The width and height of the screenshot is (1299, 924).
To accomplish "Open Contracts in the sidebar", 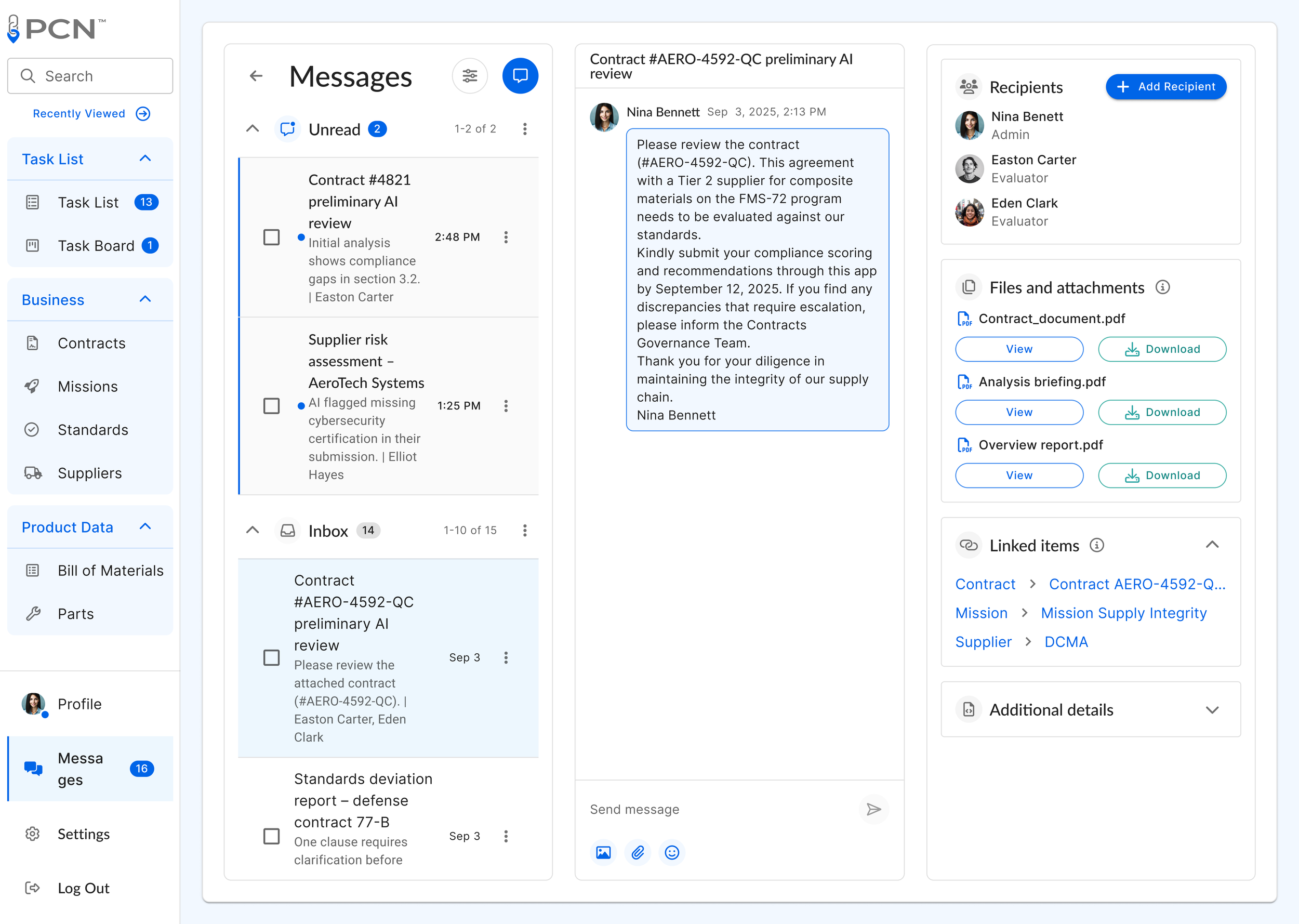I will point(91,343).
